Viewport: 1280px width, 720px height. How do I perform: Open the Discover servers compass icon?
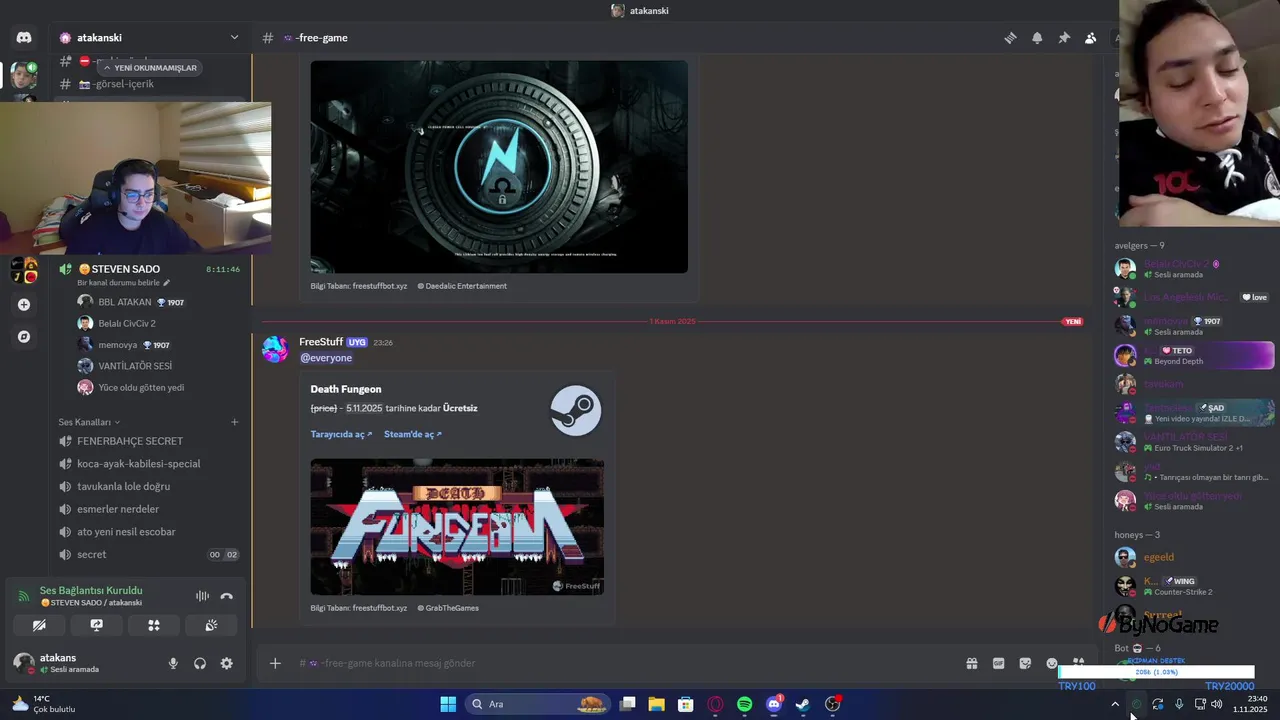point(24,337)
